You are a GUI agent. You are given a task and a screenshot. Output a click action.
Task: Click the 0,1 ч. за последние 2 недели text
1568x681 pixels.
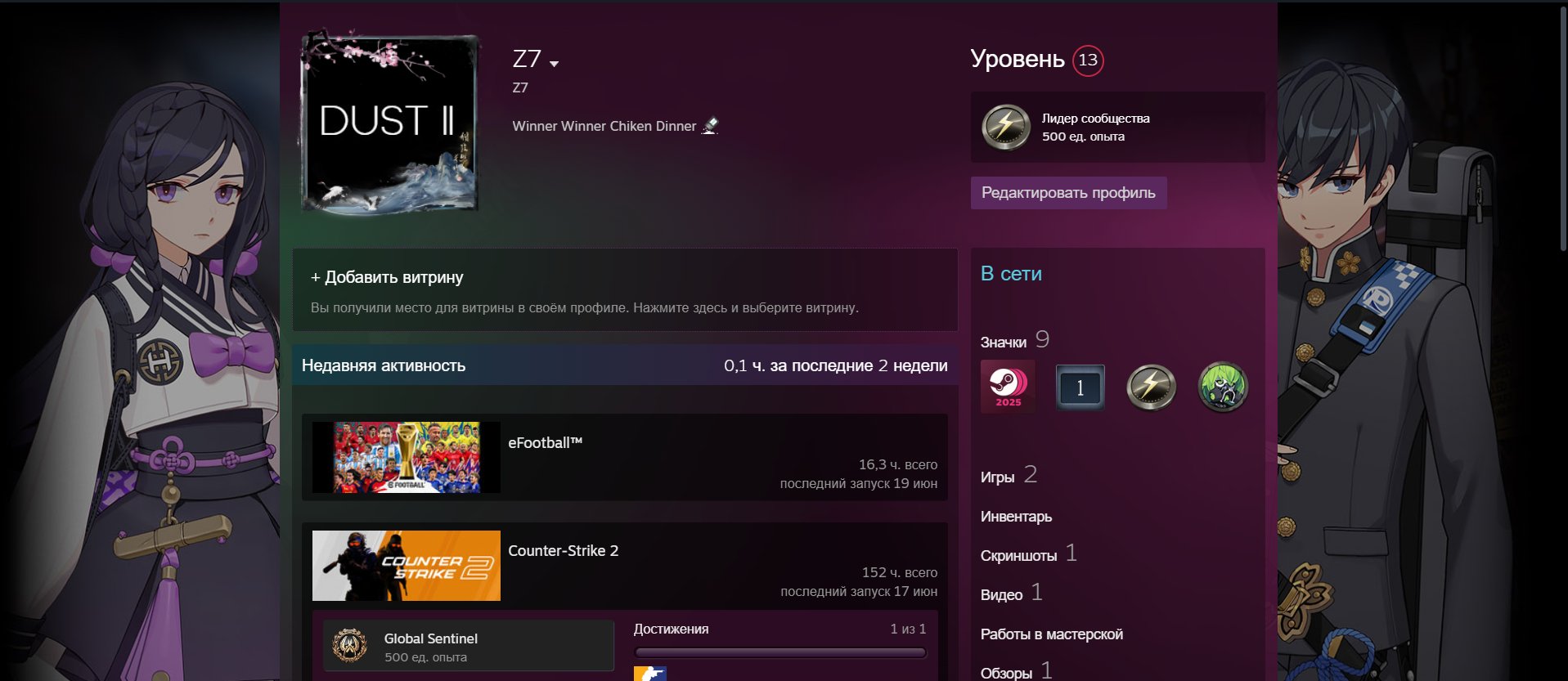tap(836, 365)
